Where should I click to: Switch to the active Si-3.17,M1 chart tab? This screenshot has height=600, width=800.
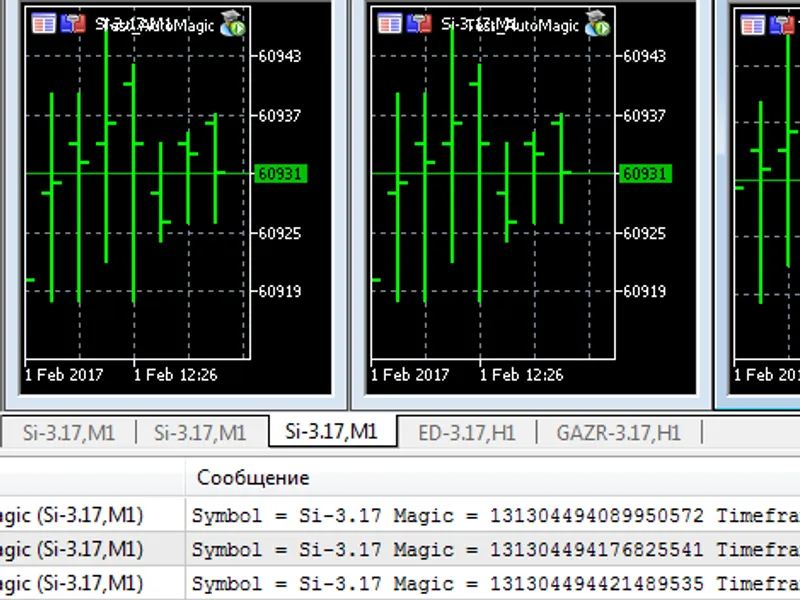[x=332, y=432]
